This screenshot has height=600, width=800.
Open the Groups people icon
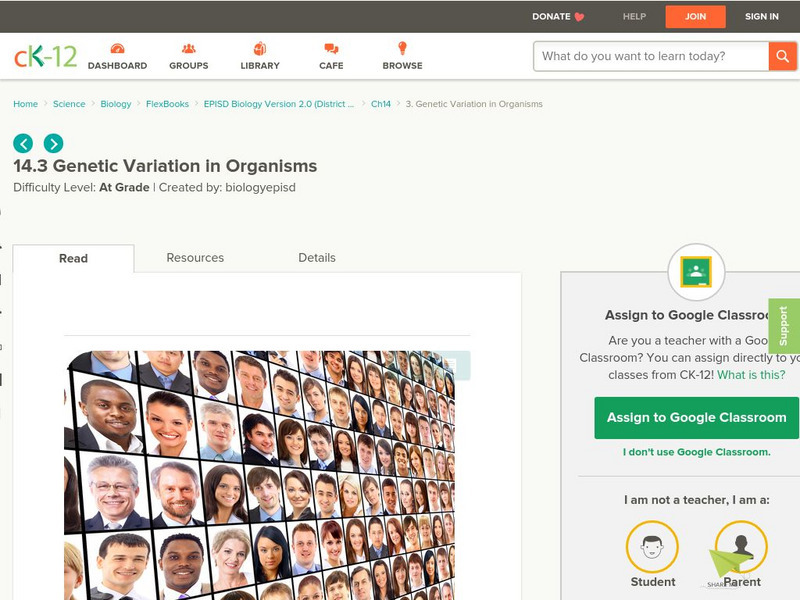189,48
